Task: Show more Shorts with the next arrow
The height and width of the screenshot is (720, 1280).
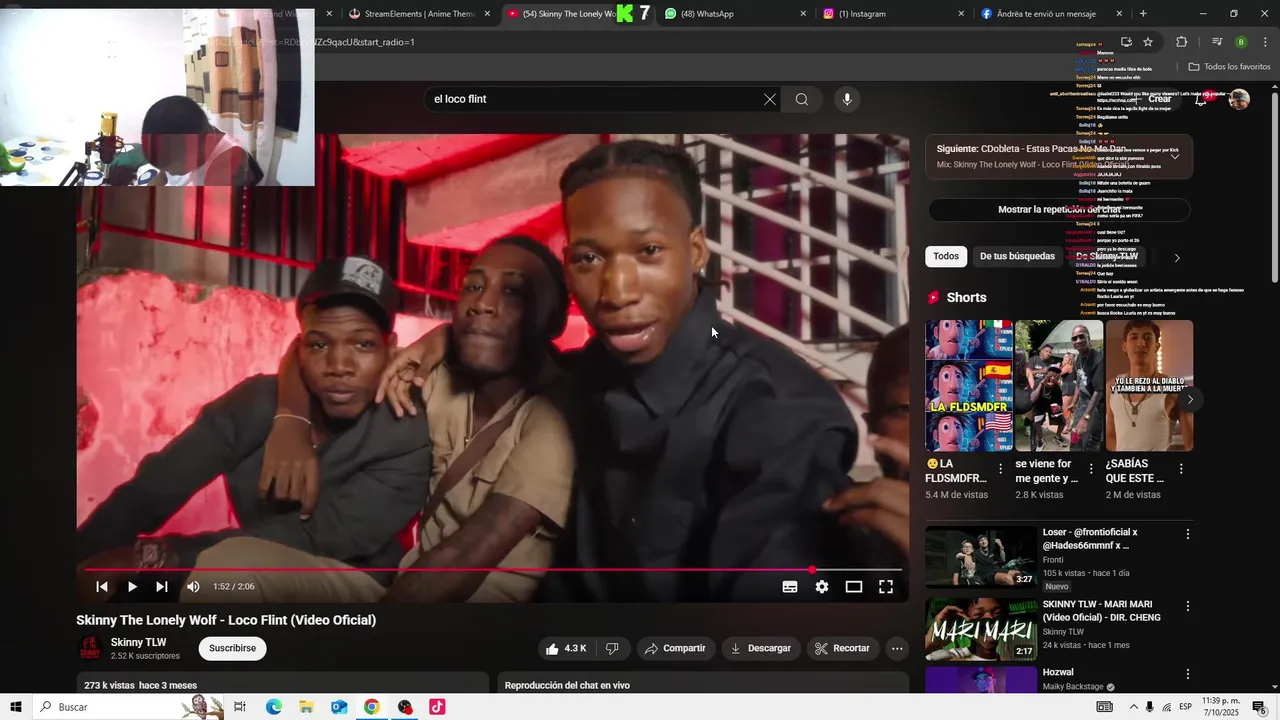Action: pyautogui.click(x=1190, y=399)
